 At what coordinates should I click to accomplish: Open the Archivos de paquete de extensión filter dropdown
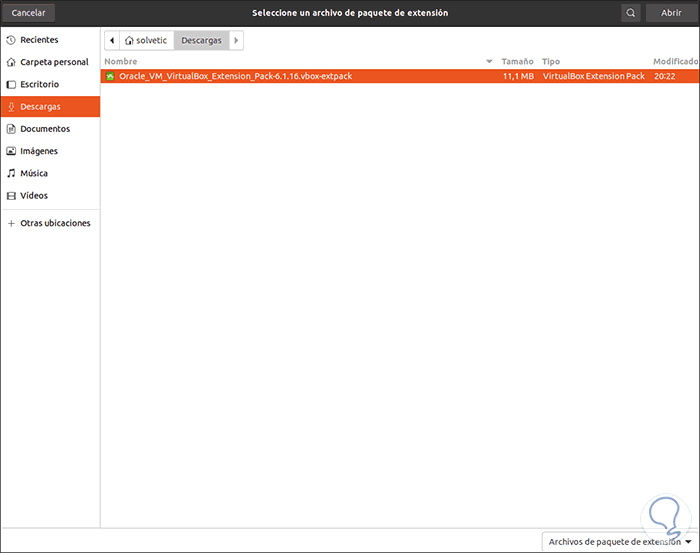click(x=620, y=542)
